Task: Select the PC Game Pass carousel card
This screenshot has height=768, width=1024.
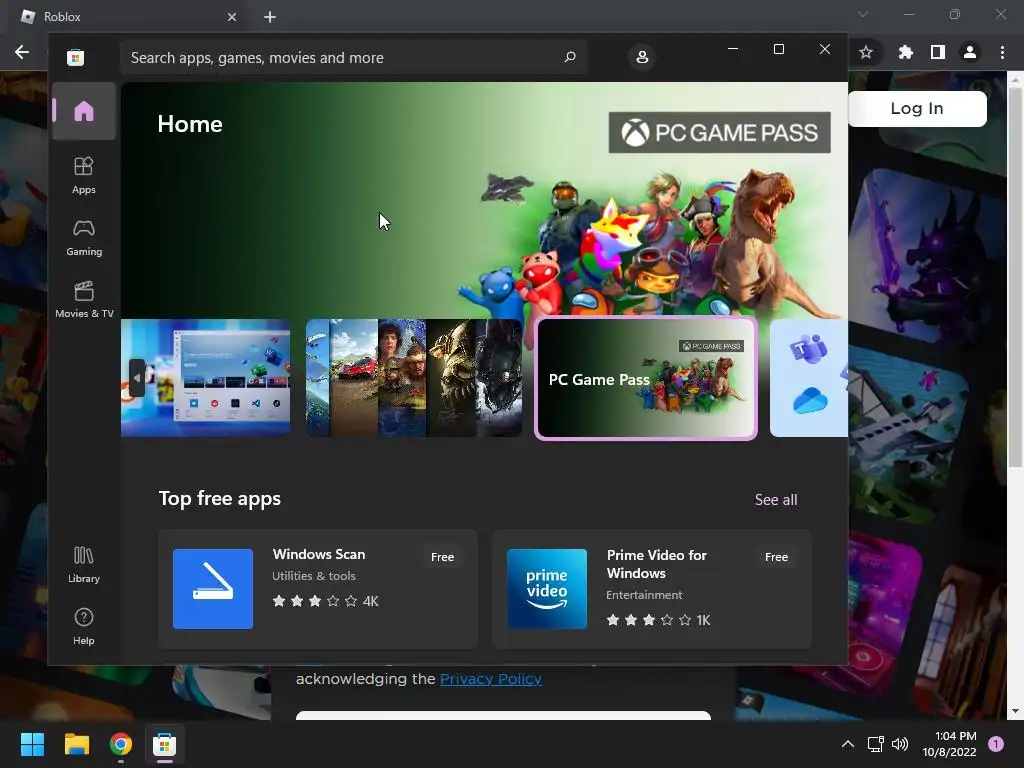Action: 646,378
